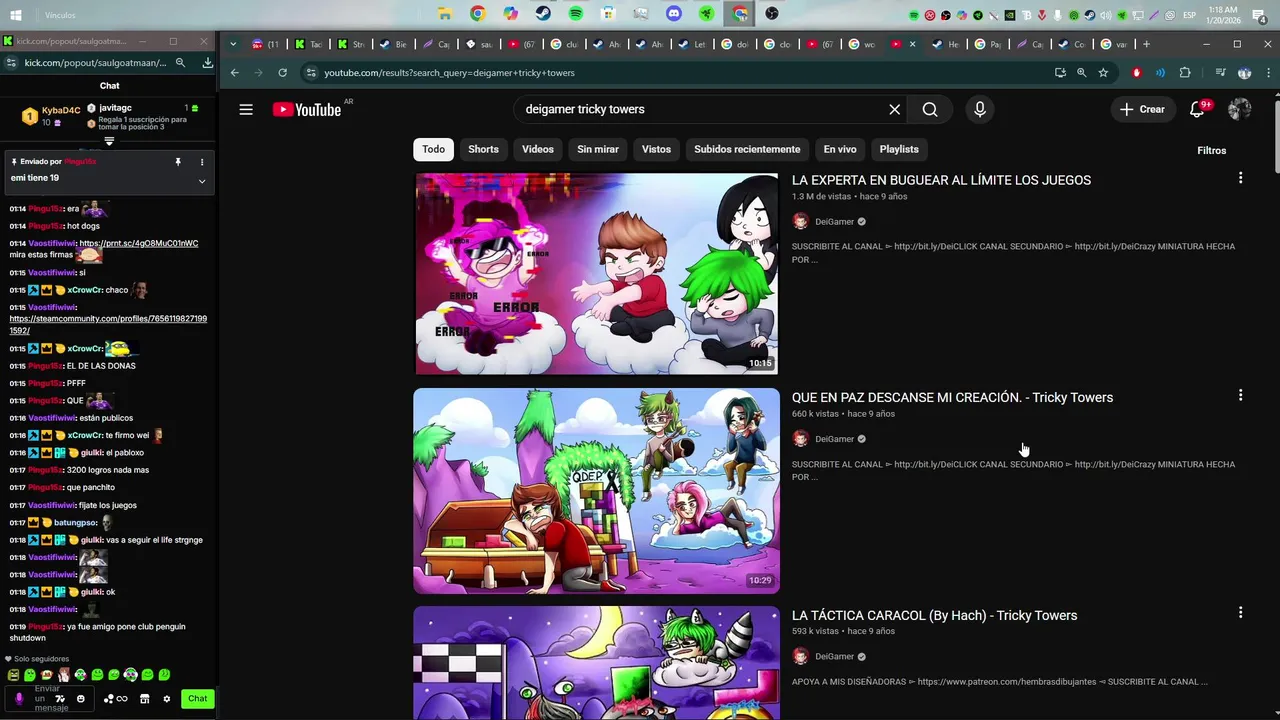
Task: Open Windows notification center icon
Action: (x=1259, y=15)
